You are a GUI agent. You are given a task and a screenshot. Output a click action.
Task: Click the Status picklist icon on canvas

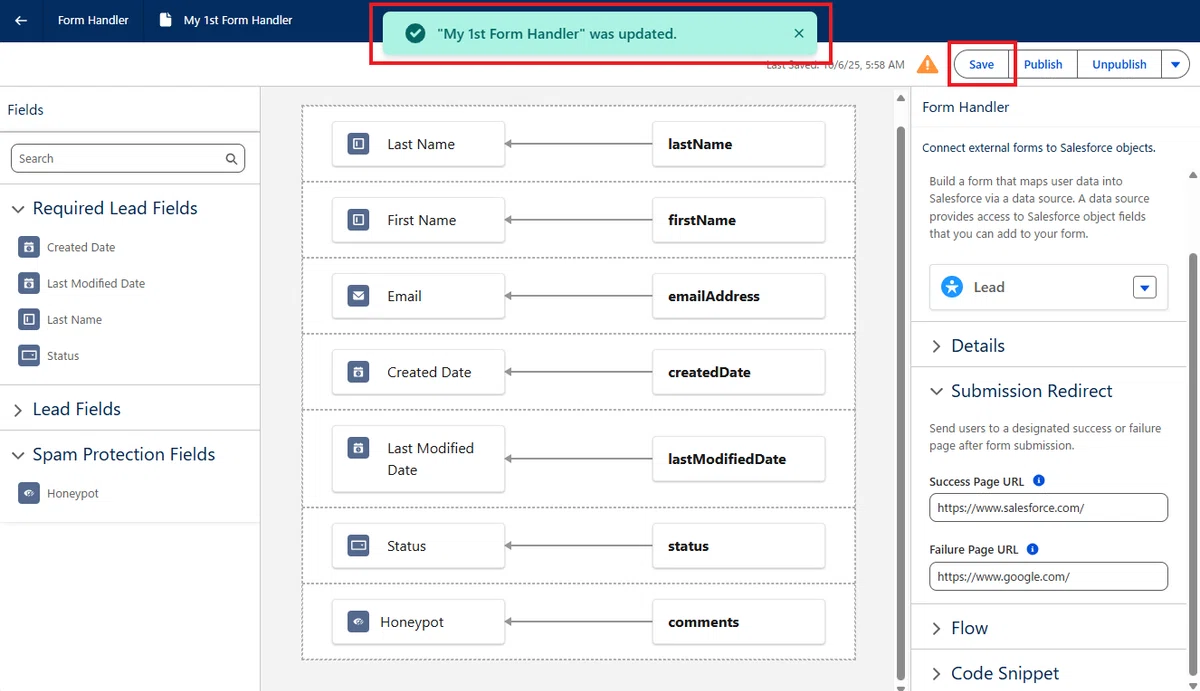point(358,546)
